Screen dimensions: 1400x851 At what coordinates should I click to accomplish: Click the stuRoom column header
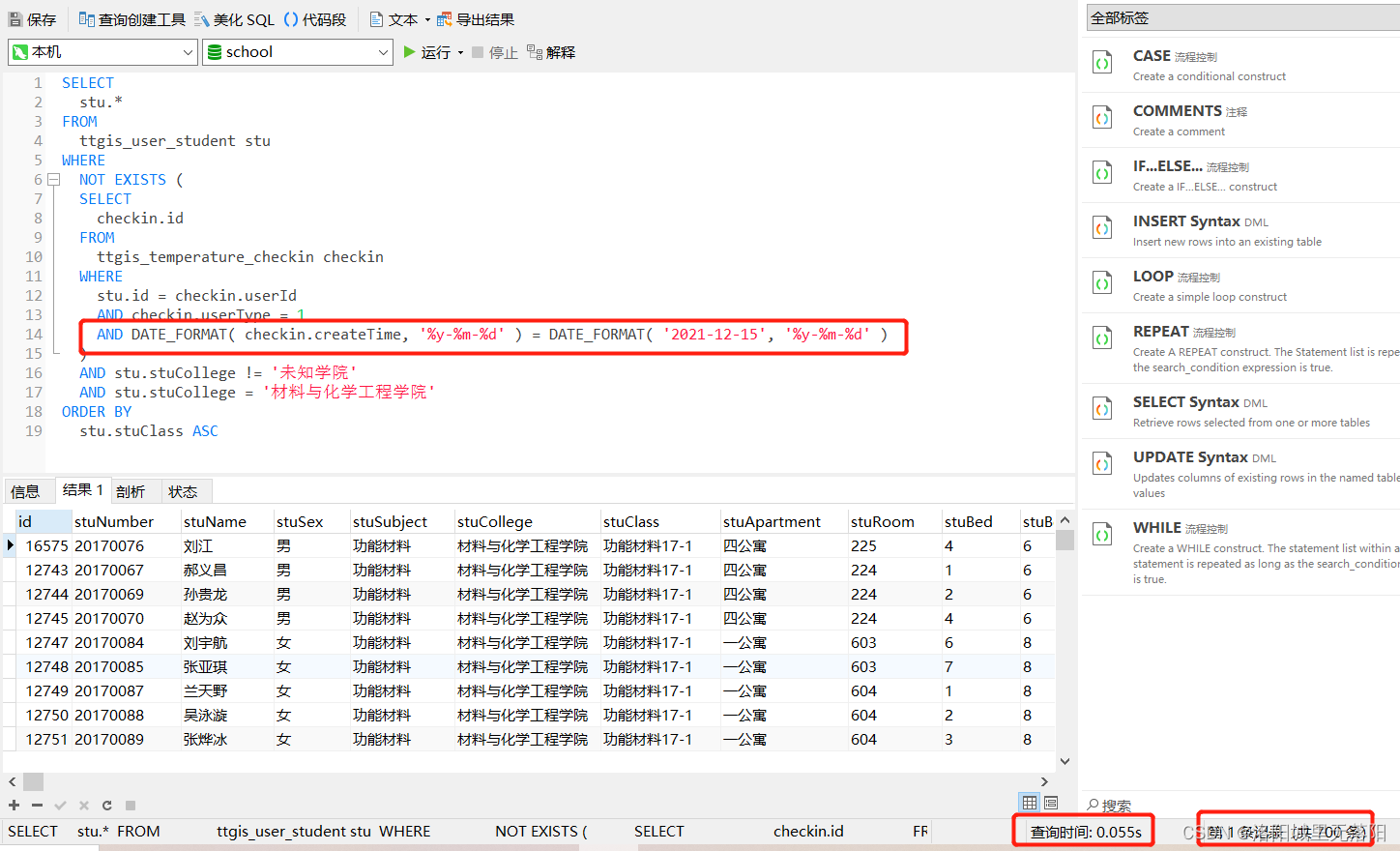pos(894,521)
